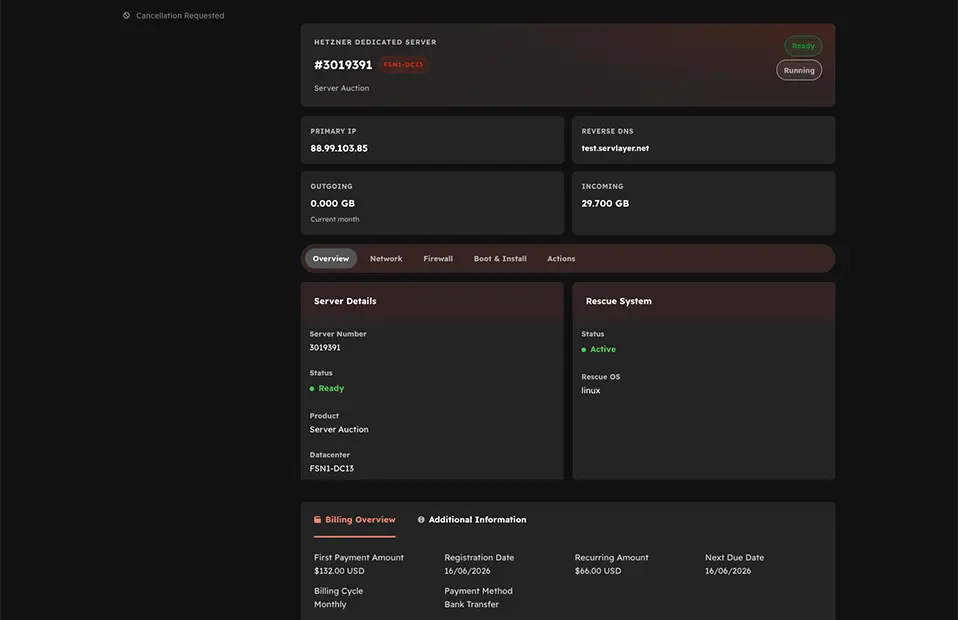
Task: Click outgoing traffic value 0.000 GB
Action: [x=332, y=203]
